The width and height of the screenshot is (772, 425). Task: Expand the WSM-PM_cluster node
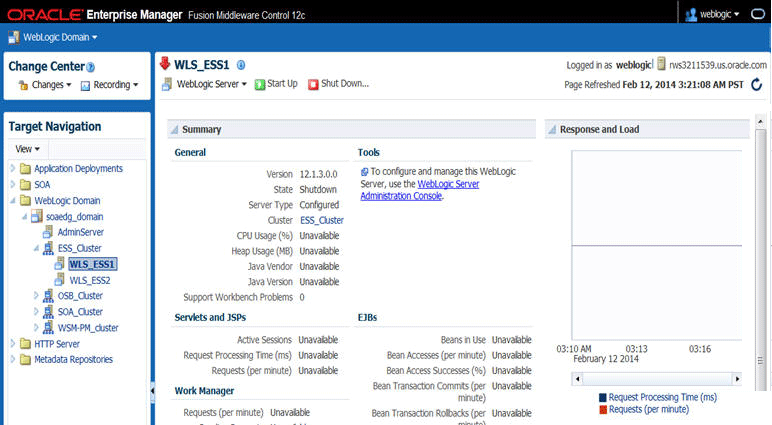(x=36, y=327)
